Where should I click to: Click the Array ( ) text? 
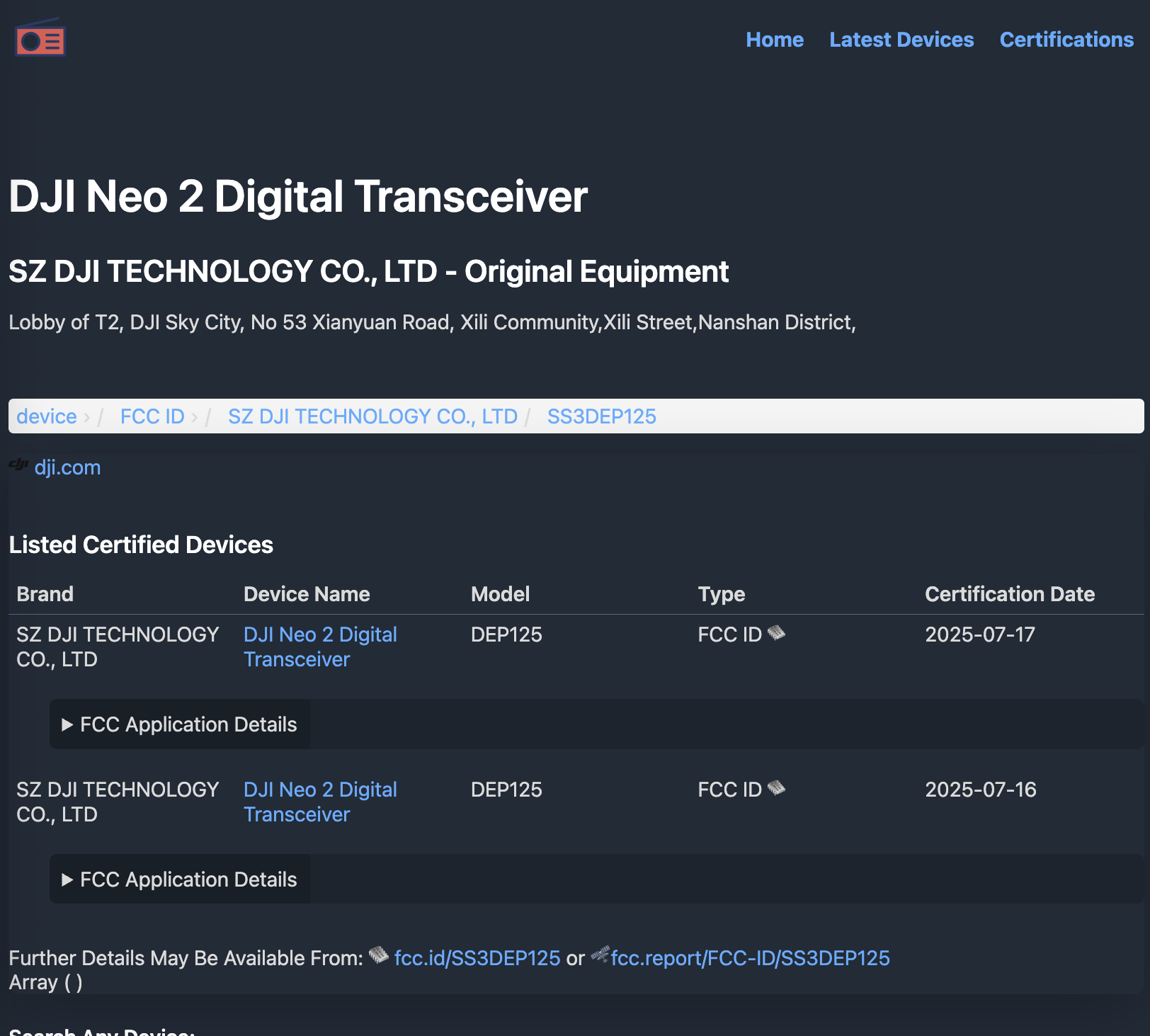coord(45,983)
